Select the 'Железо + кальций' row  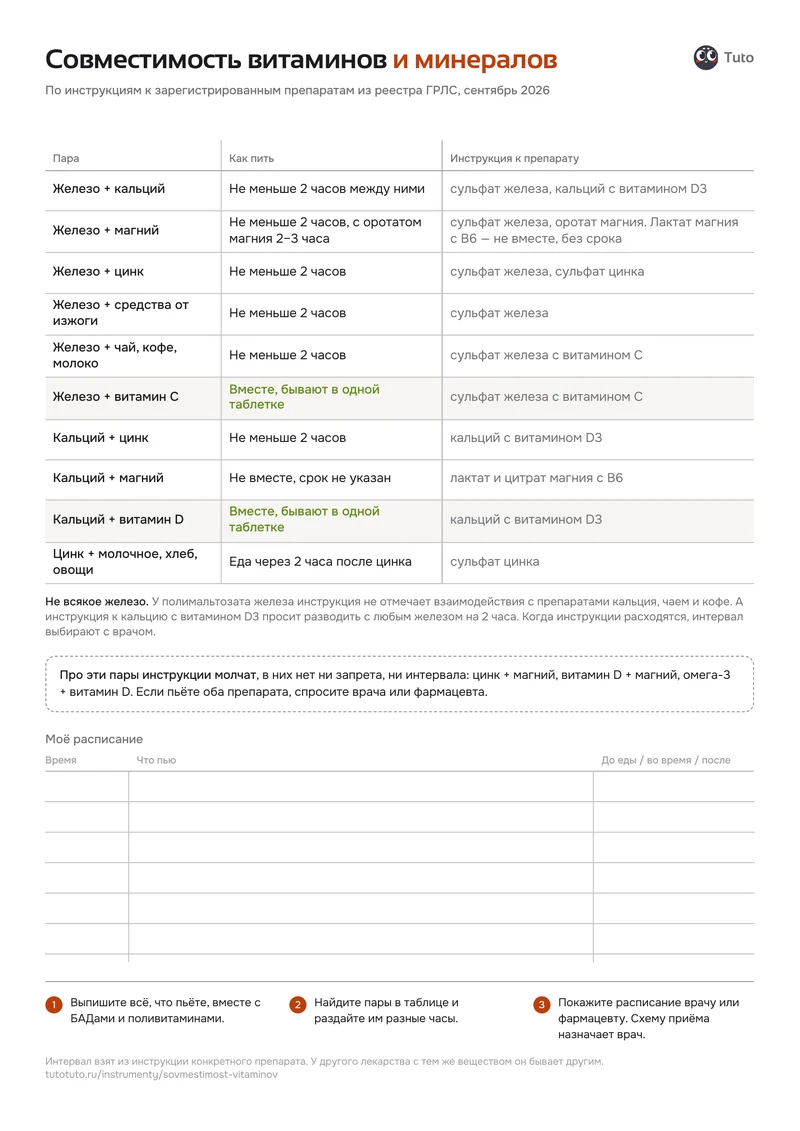pyautogui.click(x=400, y=190)
